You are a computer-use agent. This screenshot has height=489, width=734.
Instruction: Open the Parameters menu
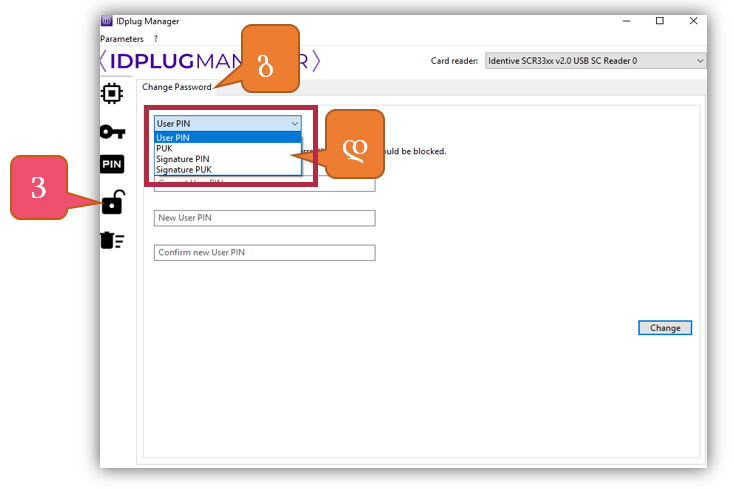[x=122, y=39]
